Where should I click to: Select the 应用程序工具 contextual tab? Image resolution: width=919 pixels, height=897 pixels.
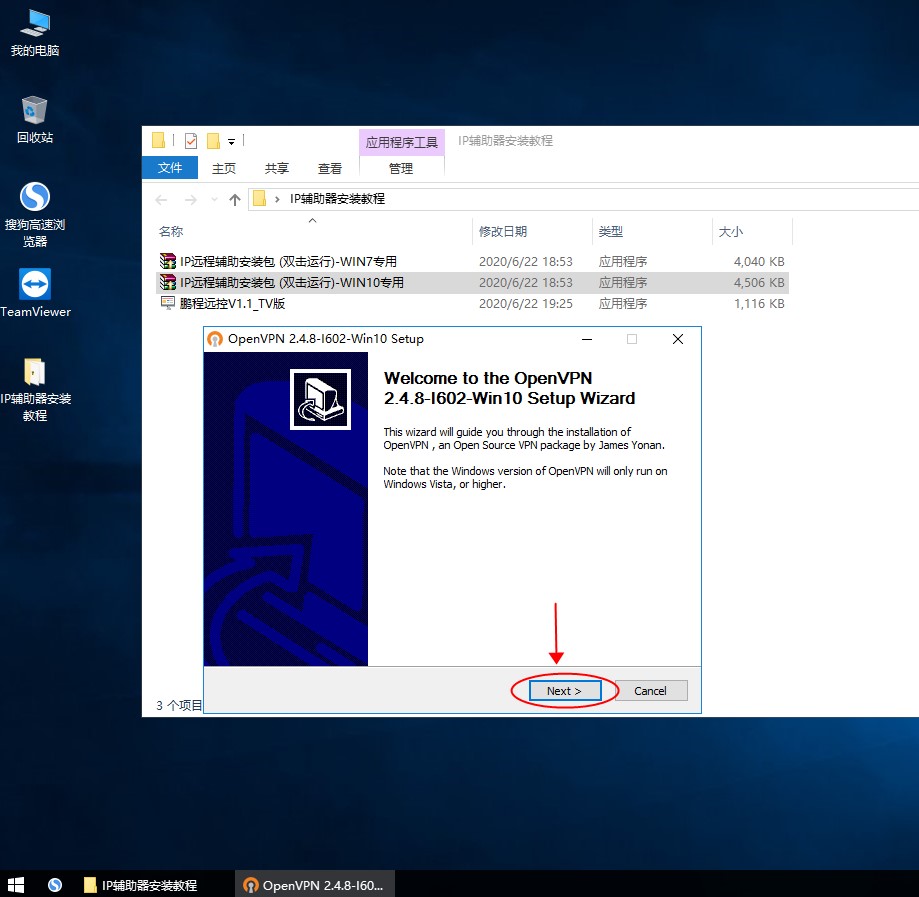[x=401, y=142]
